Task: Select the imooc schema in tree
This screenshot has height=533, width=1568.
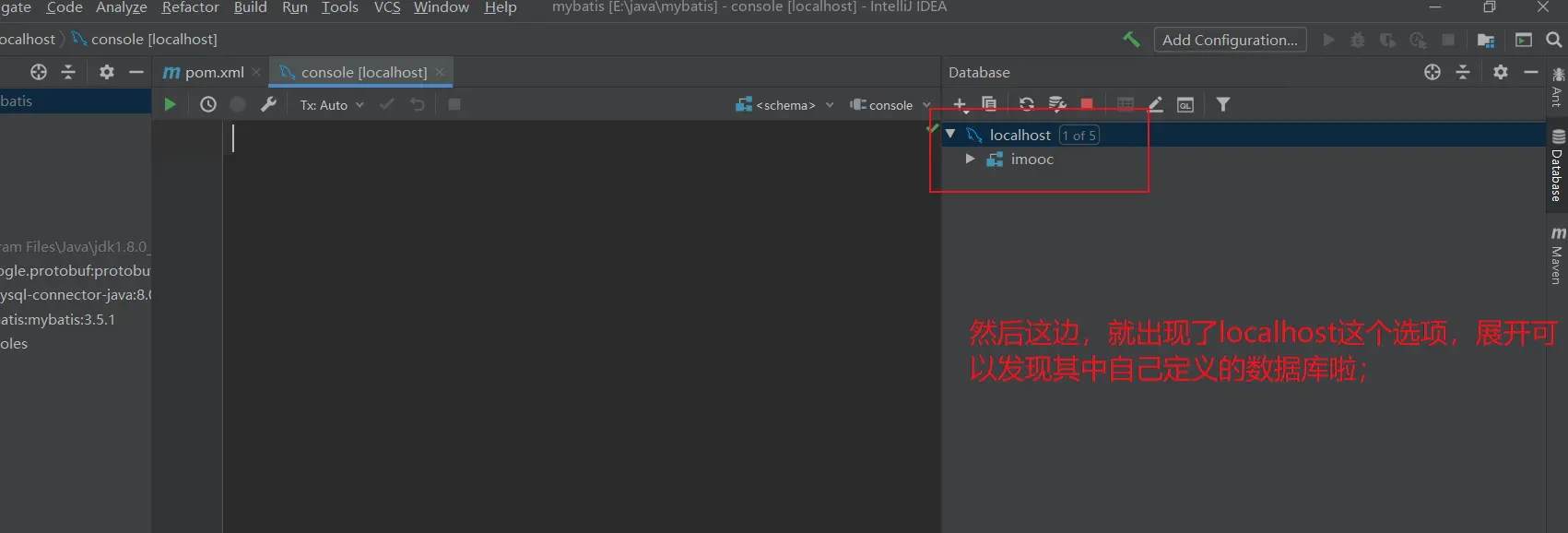Action: coord(1032,159)
